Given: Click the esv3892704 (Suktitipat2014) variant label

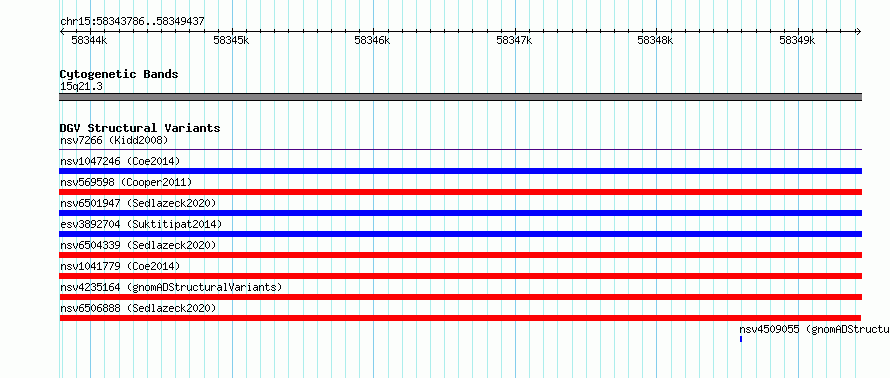Looking at the screenshot, I should click(141, 224).
